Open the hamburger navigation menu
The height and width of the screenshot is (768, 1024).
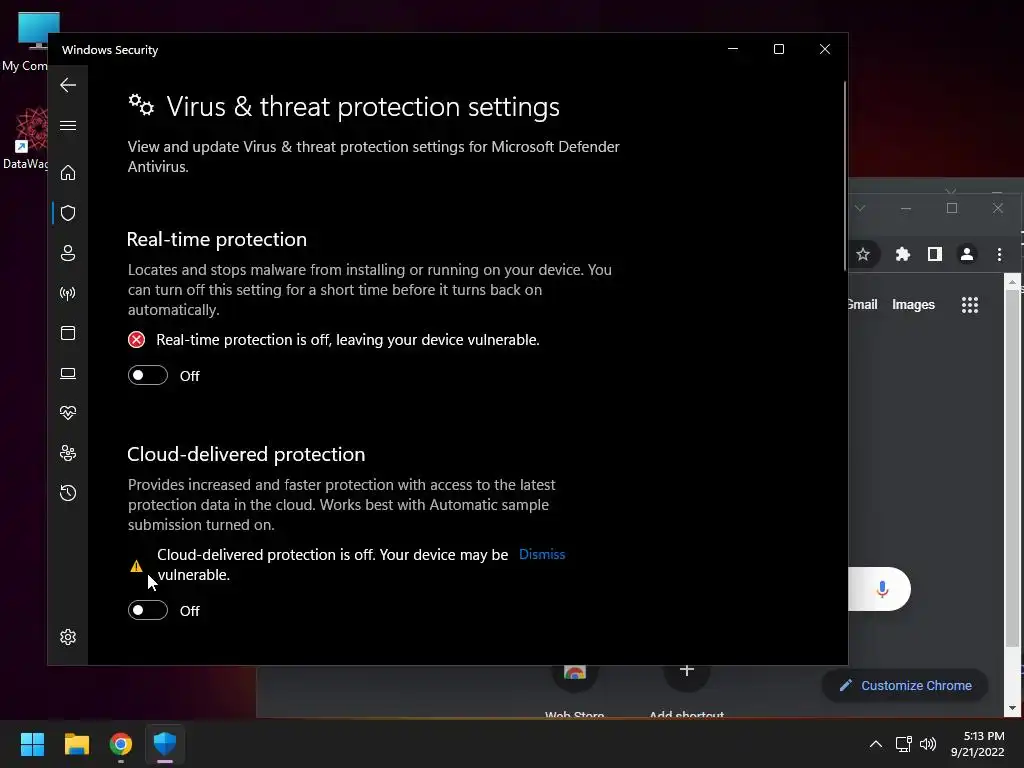pyautogui.click(x=68, y=125)
